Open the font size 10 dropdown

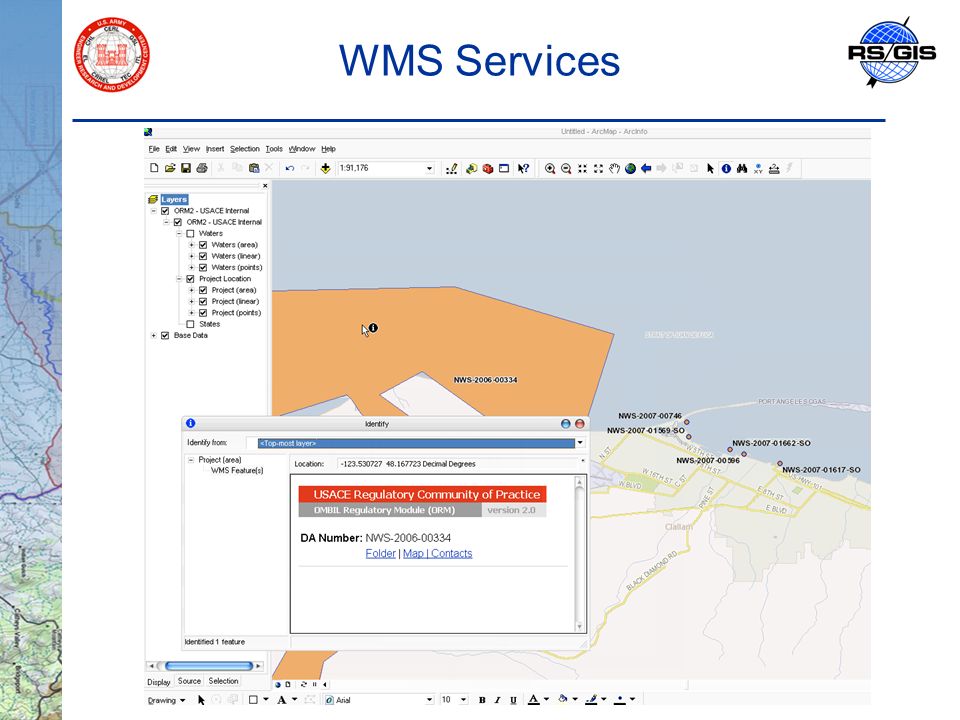click(463, 700)
